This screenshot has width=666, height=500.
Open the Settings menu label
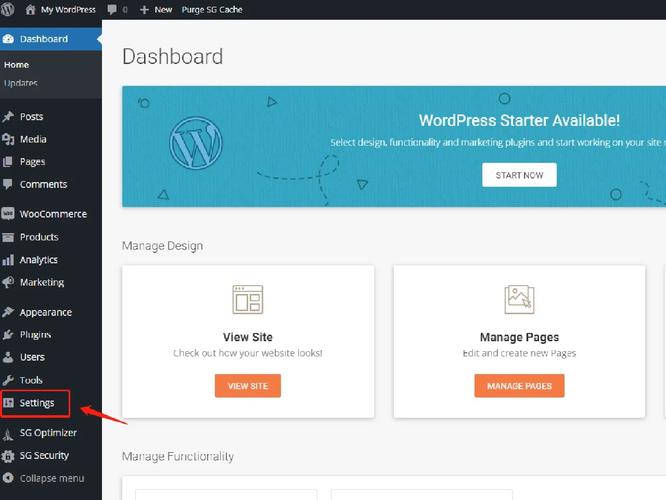37,403
